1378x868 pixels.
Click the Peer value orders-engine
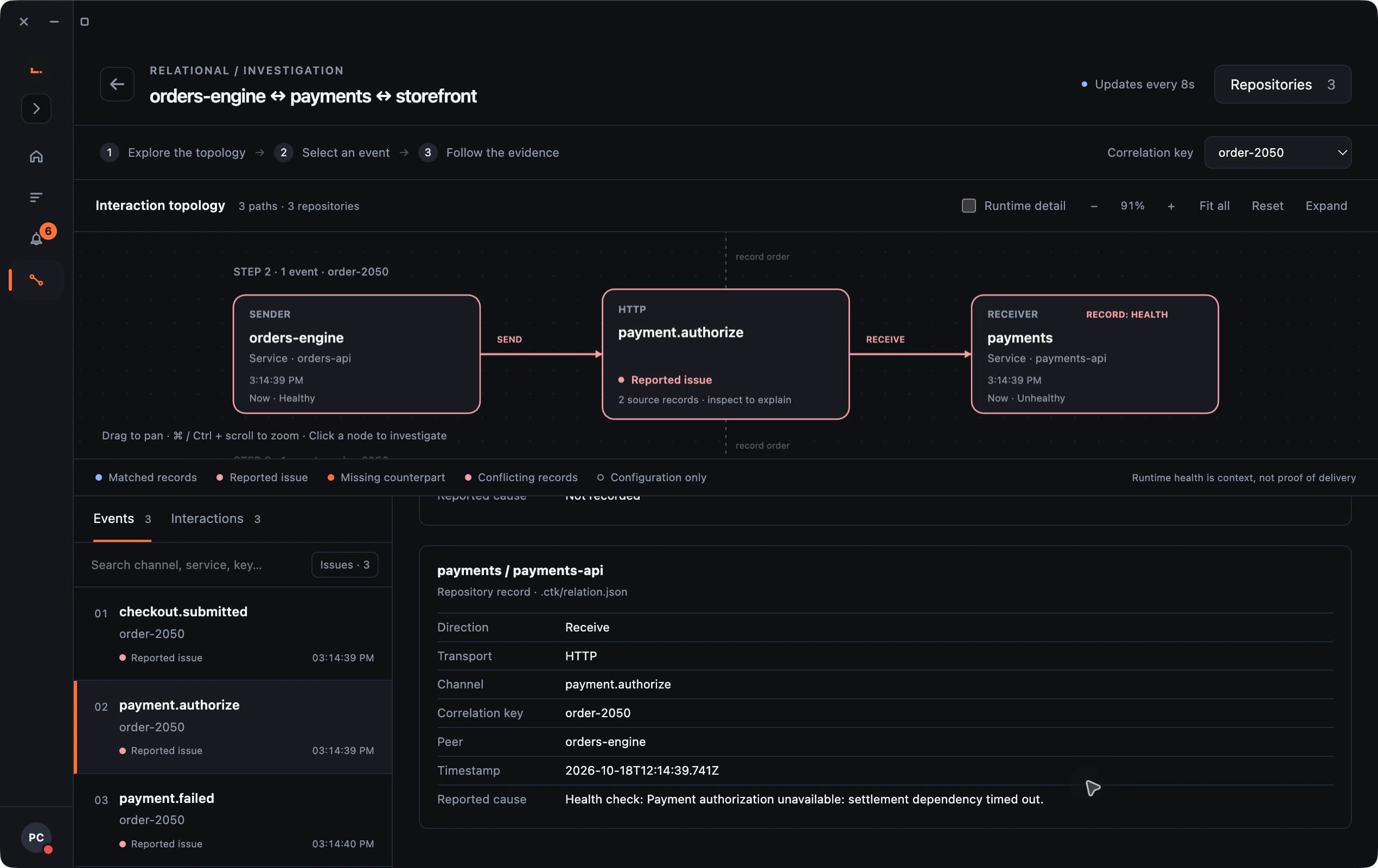pyautogui.click(x=605, y=742)
